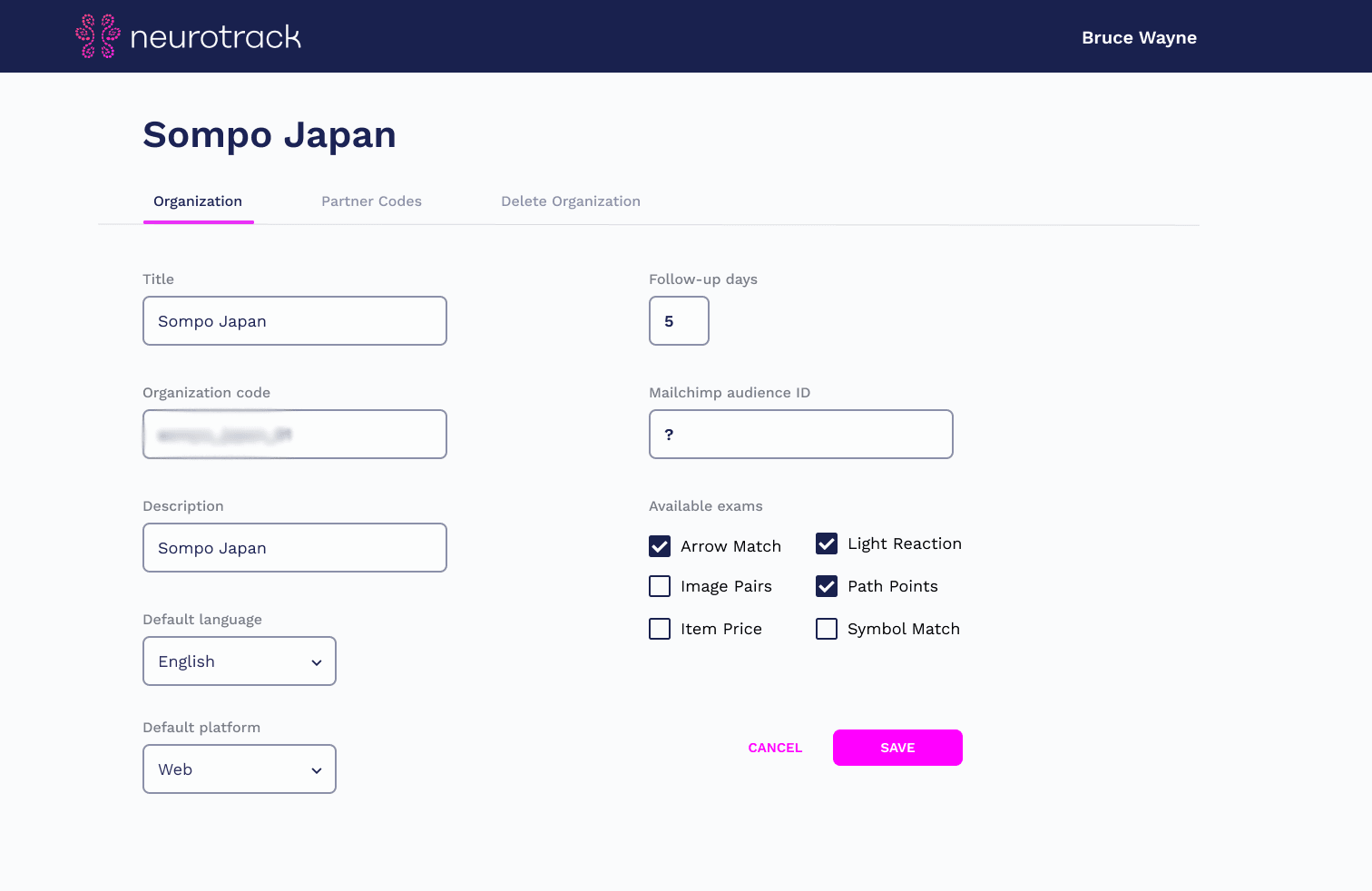Open the Bruce Wayne account menu
The image size is (1372, 891).
pos(1139,37)
